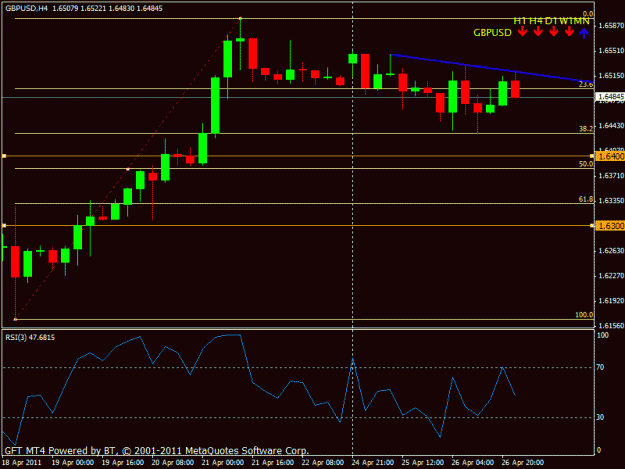Click the Fibonacci 50.0 level label
Screen dimensions: 625x469
(x=586, y=164)
